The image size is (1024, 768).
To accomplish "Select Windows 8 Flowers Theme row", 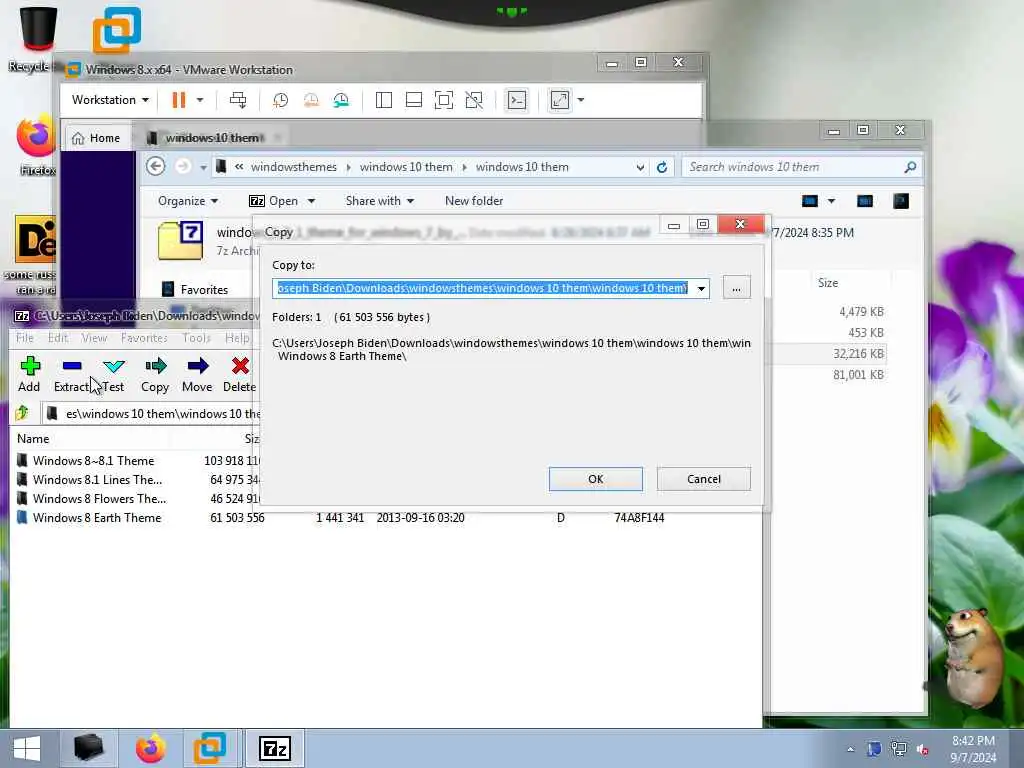I will (99, 498).
